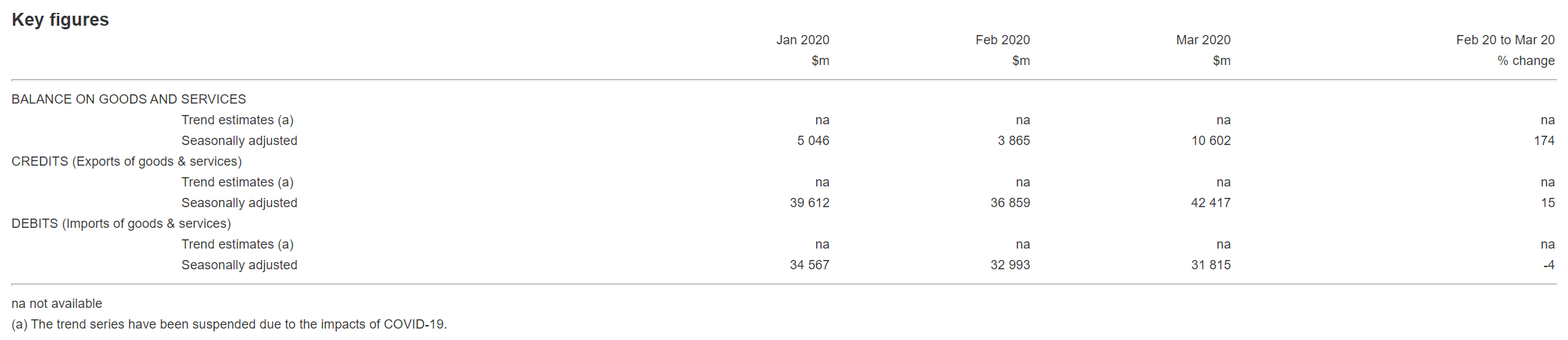
Task: Click the 174 percent change value
Action: coord(1544,141)
